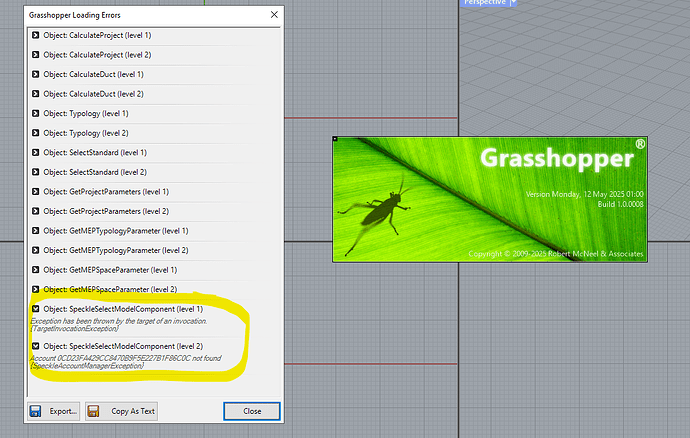This screenshot has width=690, height=438.
Task: Click the Export... button
Action: [x=54, y=411]
